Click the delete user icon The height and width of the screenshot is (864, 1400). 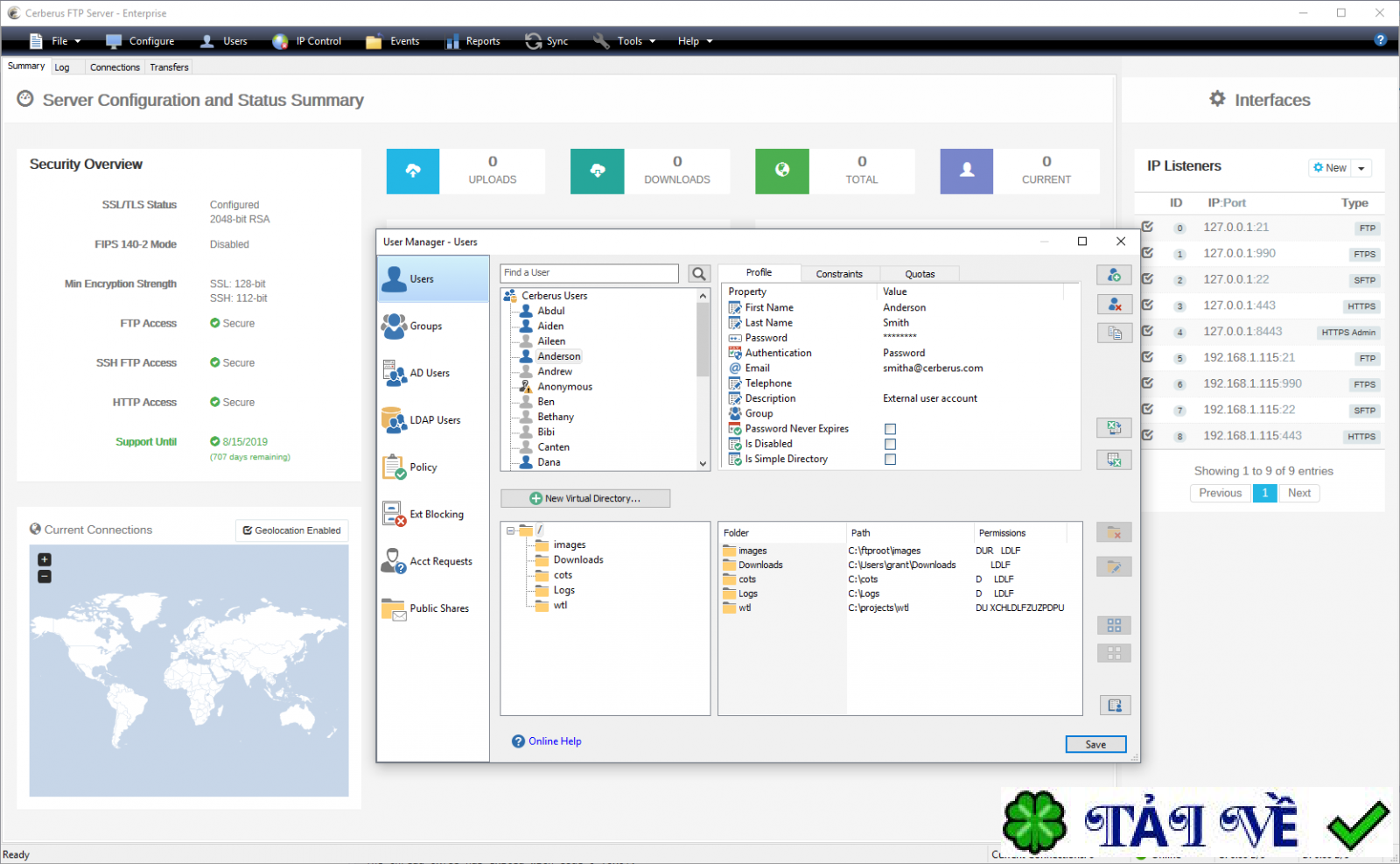tap(1114, 304)
